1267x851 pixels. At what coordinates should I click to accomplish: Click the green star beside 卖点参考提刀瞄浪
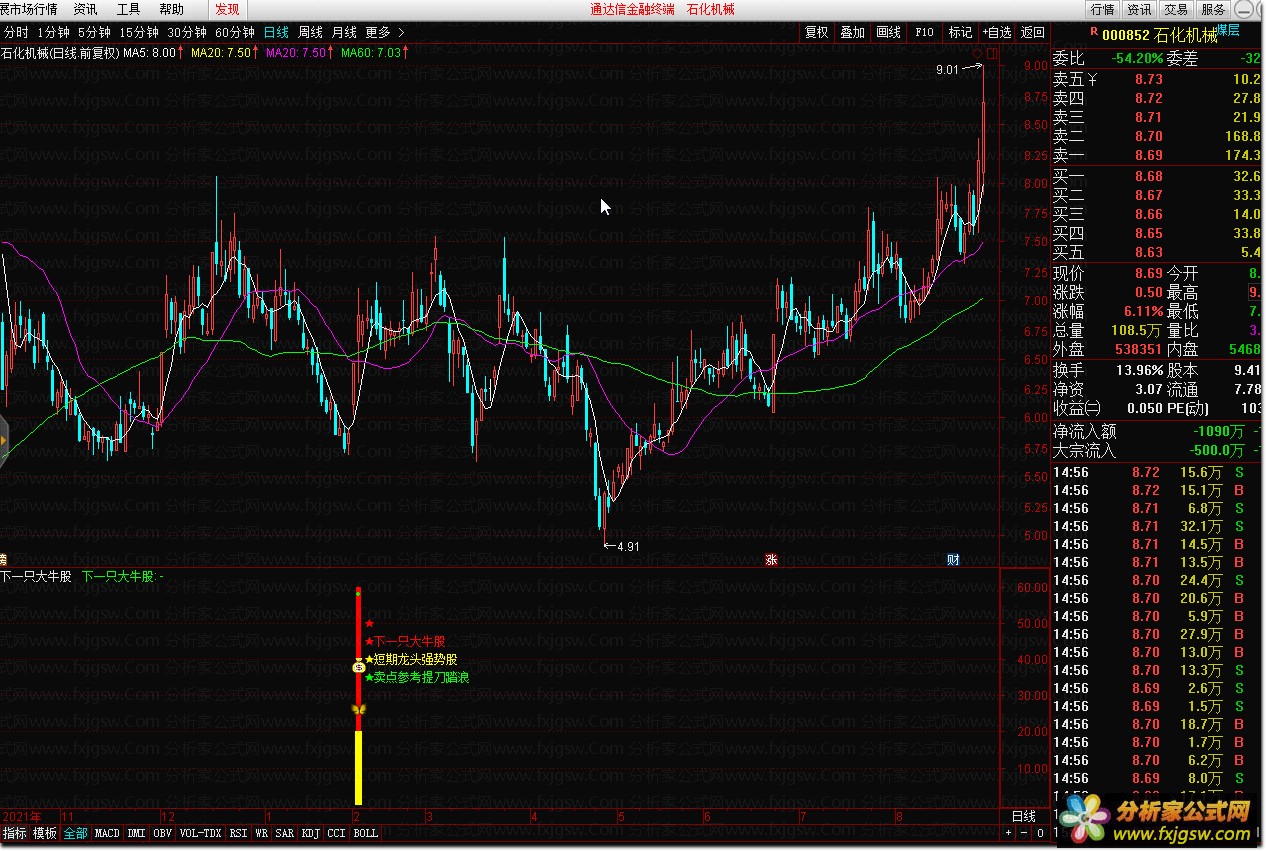tap(369, 677)
